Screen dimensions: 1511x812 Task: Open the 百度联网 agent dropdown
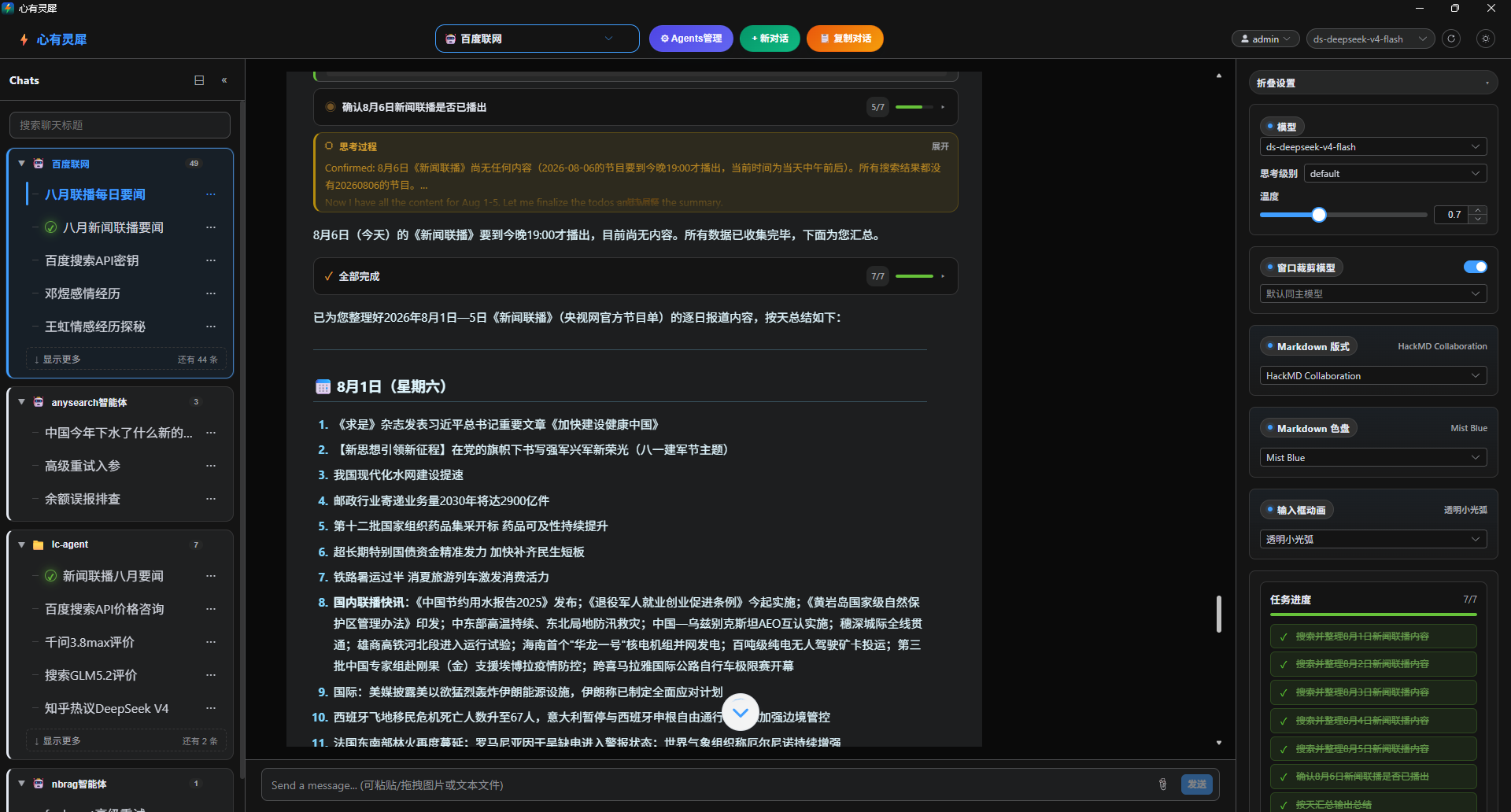538,39
